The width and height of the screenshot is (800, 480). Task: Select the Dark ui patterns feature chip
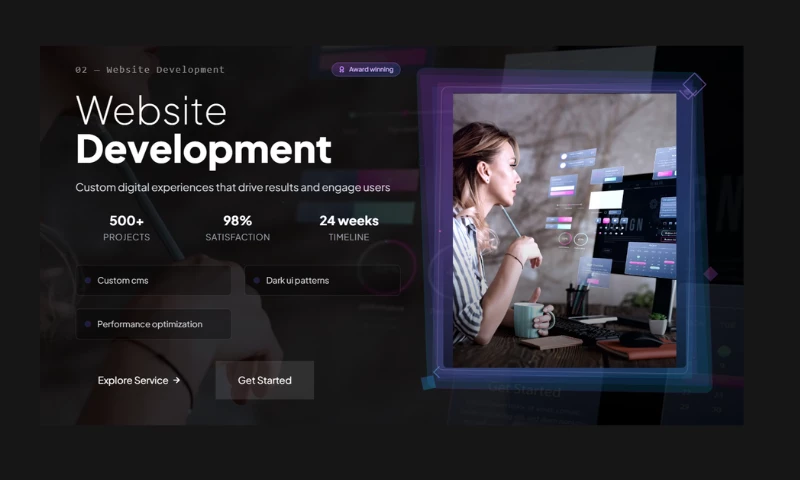(322, 280)
